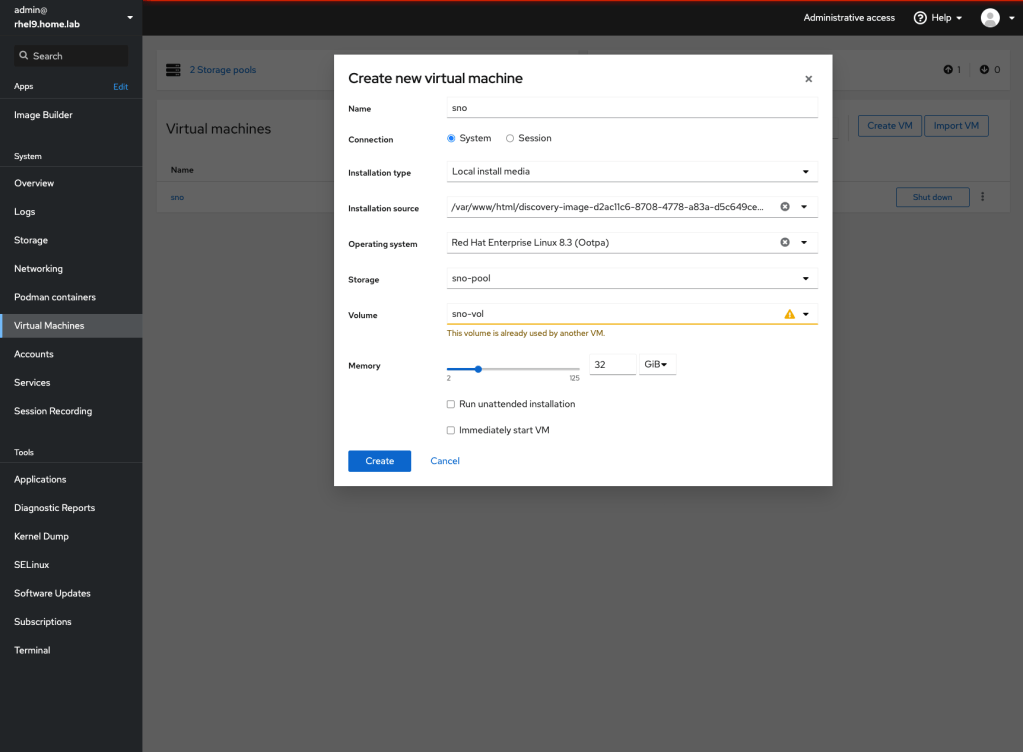This screenshot has width=1023, height=752.
Task: Select the System connection radio button
Action: click(x=452, y=139)
